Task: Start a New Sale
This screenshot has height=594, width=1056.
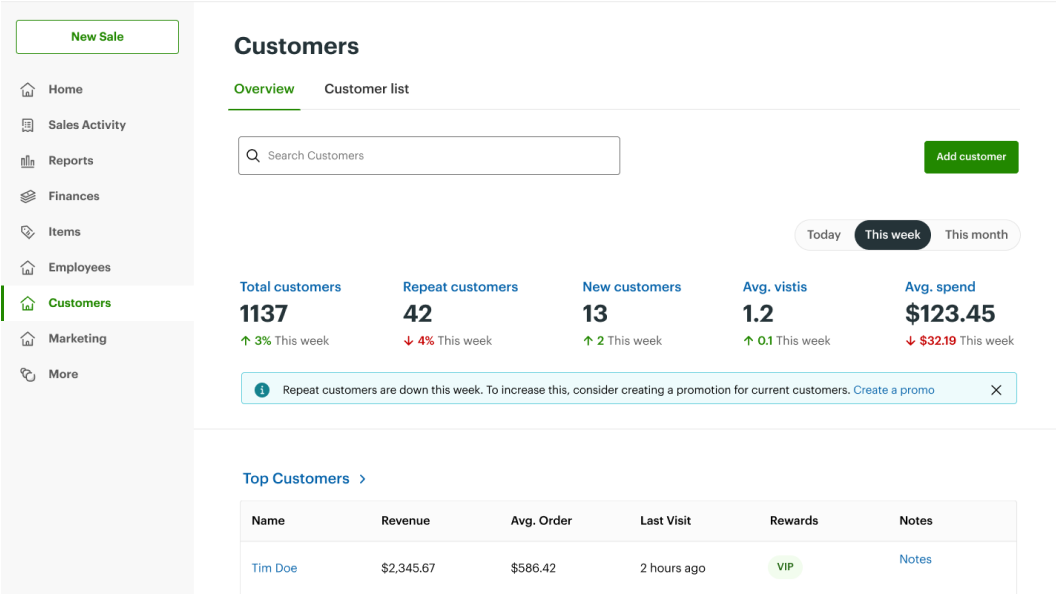Action: 98,37
